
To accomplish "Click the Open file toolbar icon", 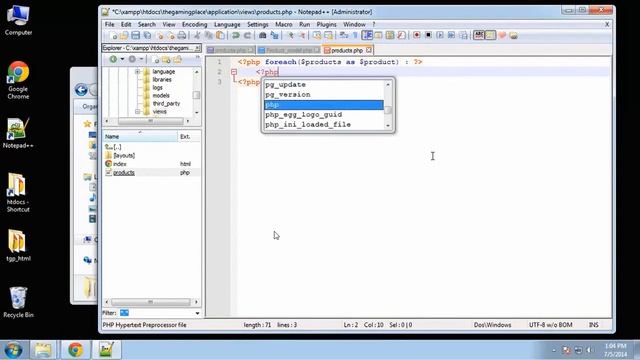I will tap(124, 36).
